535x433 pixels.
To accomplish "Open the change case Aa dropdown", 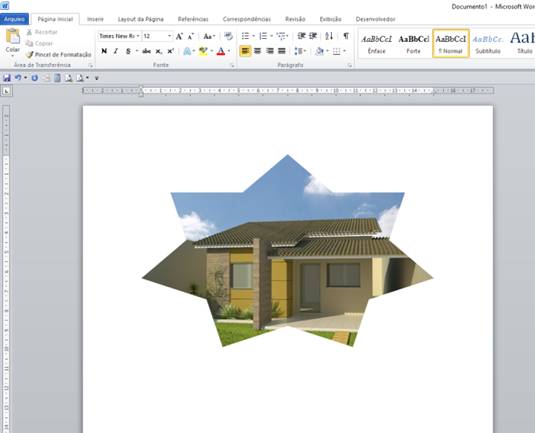I will click(x=209, y=36).
